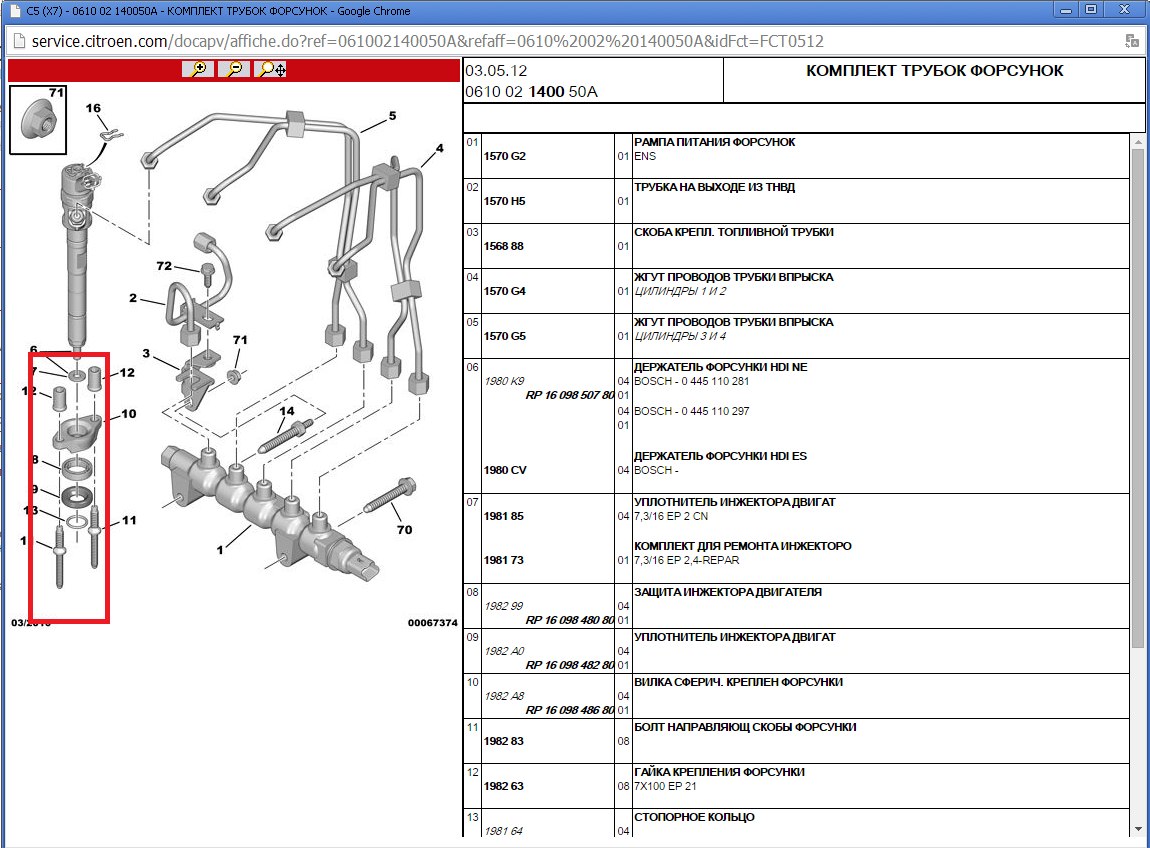1150x848 pixels.
Task: Select part number 1981 85
Action: click(x=502, y=517)
